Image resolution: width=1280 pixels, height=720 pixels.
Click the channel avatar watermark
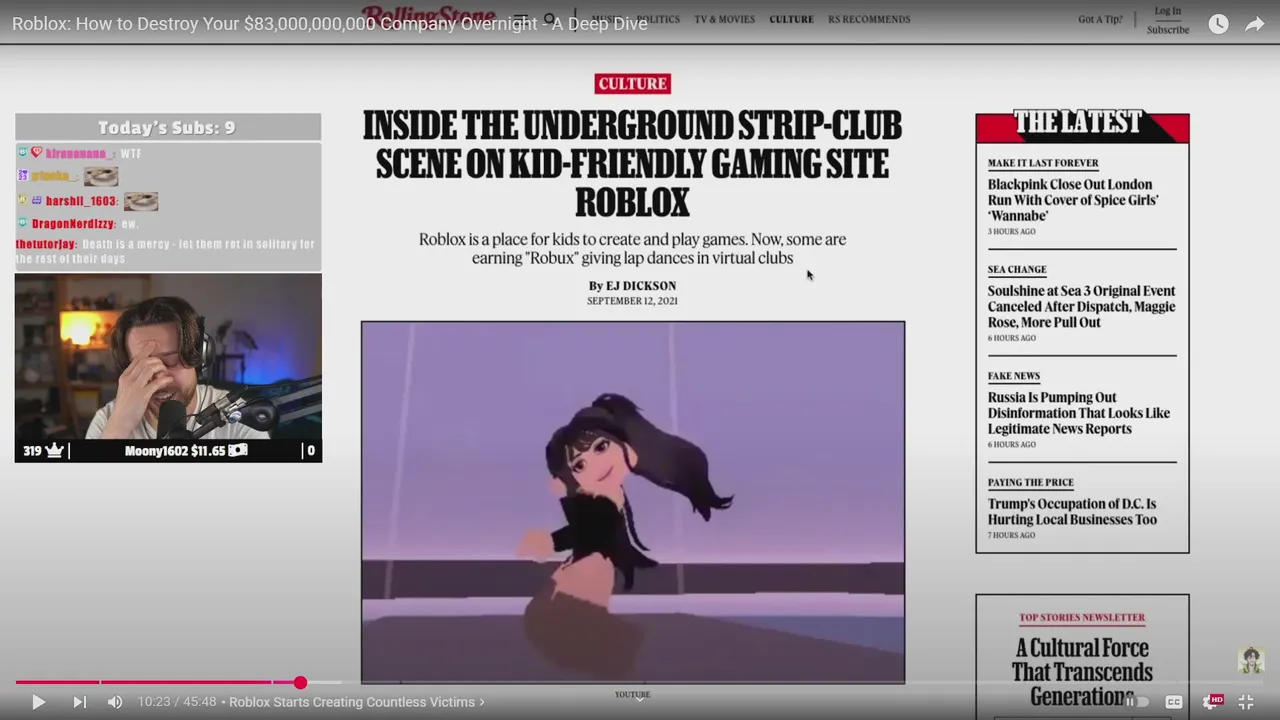(x=1251, y=660)
